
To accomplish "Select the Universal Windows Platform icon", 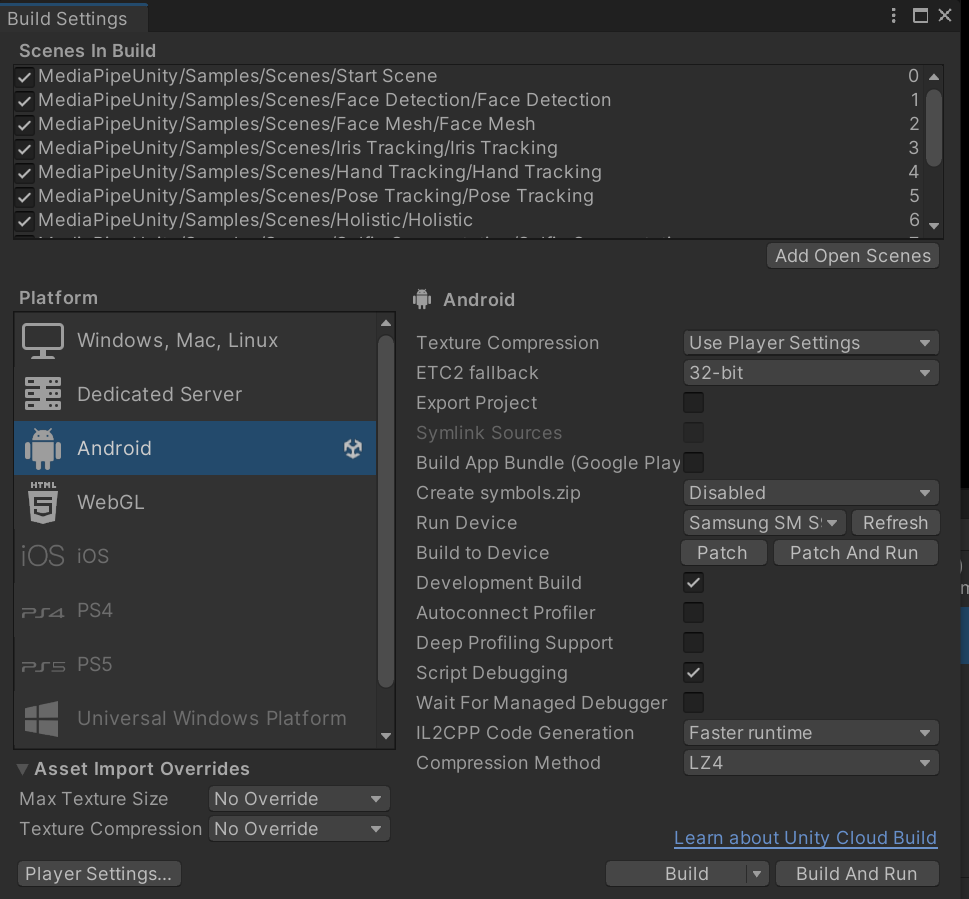I will click(x=40, y=719).
